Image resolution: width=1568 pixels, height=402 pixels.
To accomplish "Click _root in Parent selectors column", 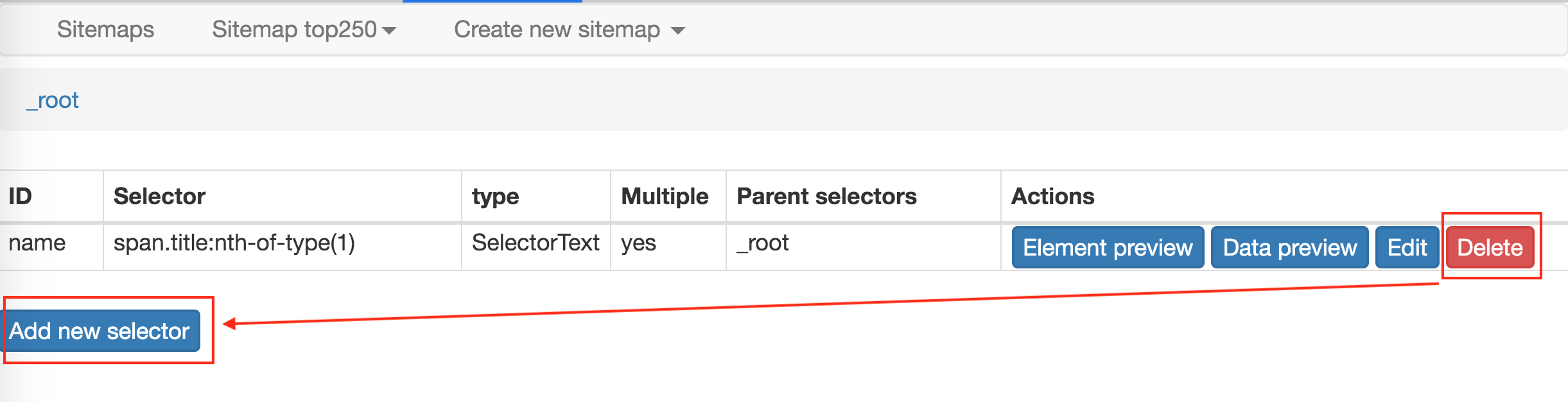I will tap(762, 243).
